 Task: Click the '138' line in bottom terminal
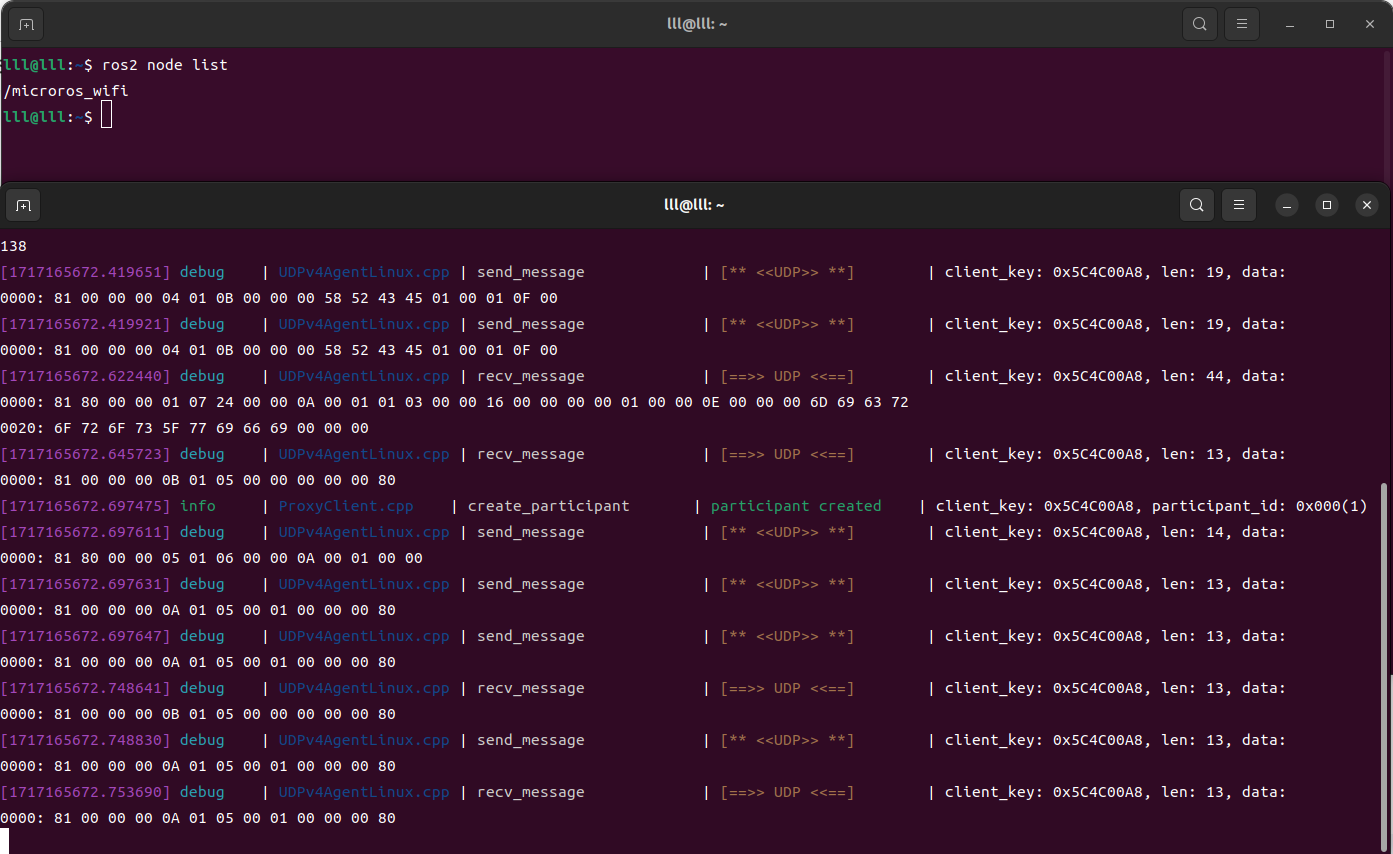14,246
